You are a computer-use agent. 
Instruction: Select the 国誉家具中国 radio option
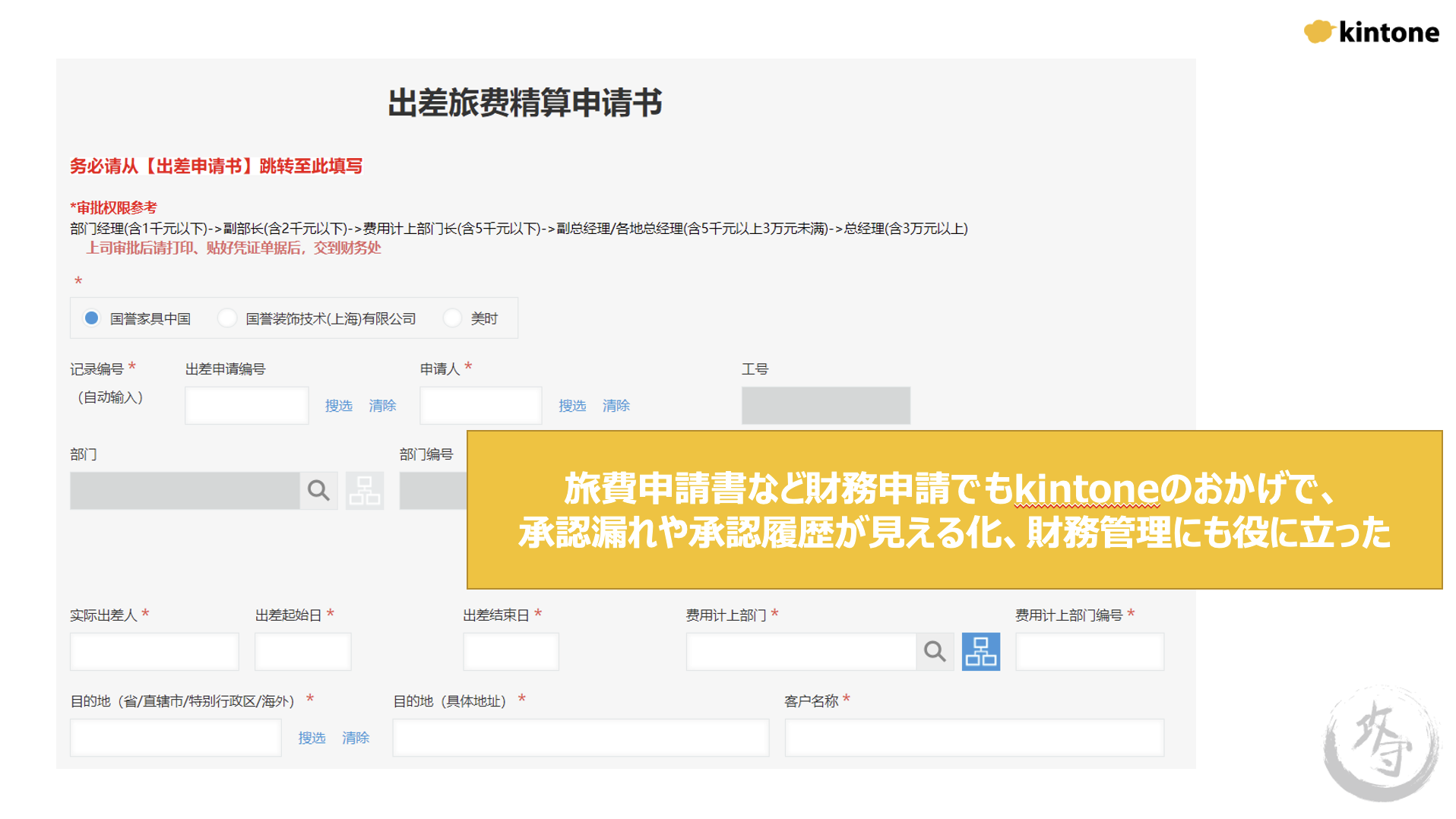click(x=92, y=318)
